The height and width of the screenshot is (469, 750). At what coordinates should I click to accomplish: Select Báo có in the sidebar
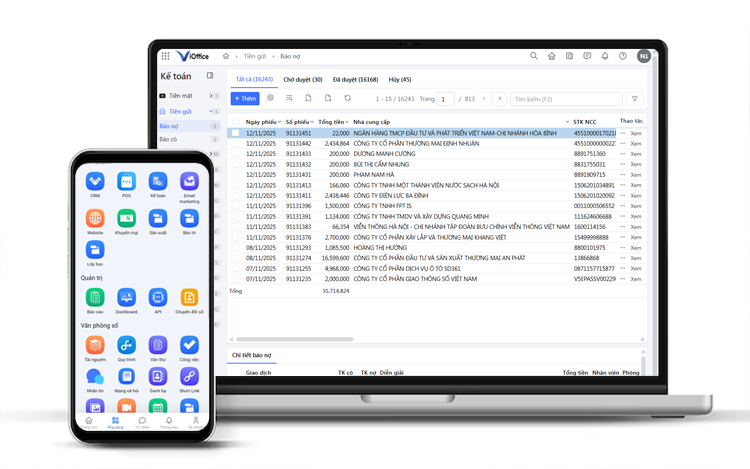pyautogui.click(x=168, y=139)
